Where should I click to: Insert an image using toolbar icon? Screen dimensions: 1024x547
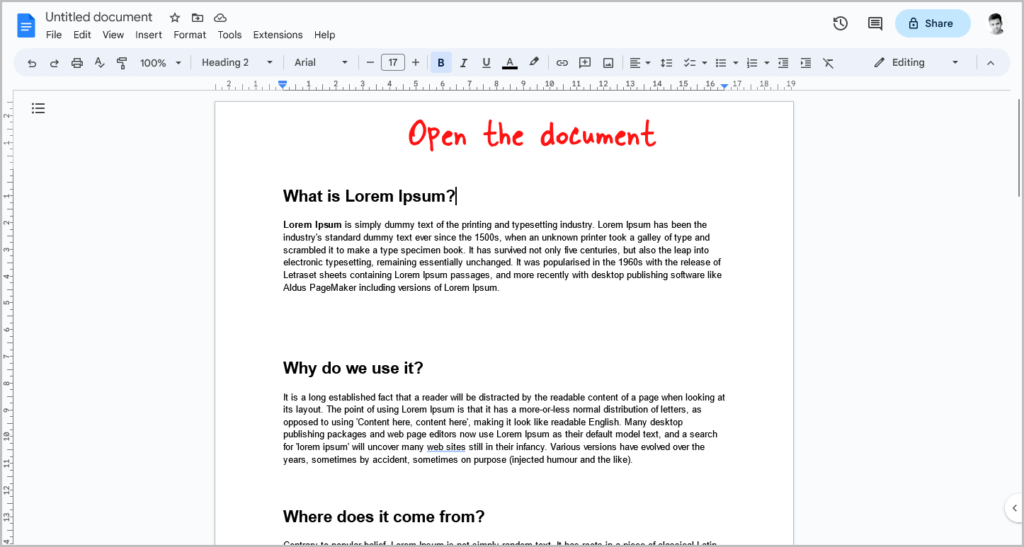click(x=608, y=63)
